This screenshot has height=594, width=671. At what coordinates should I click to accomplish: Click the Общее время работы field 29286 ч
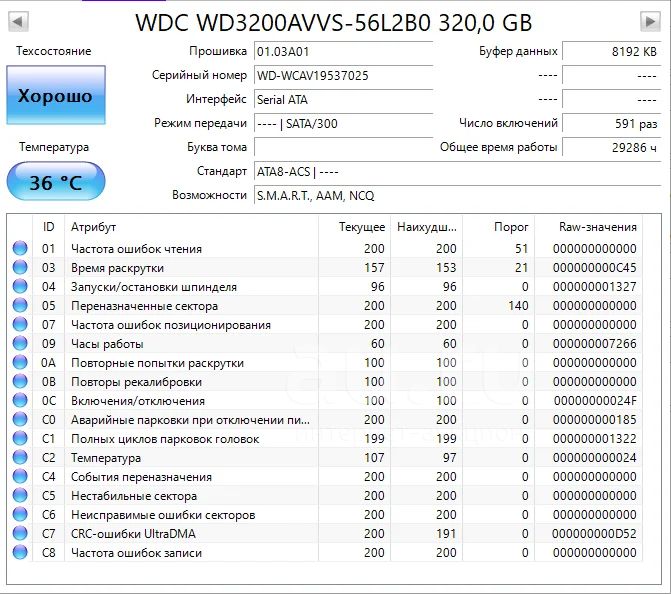click(x=612, y=148)
